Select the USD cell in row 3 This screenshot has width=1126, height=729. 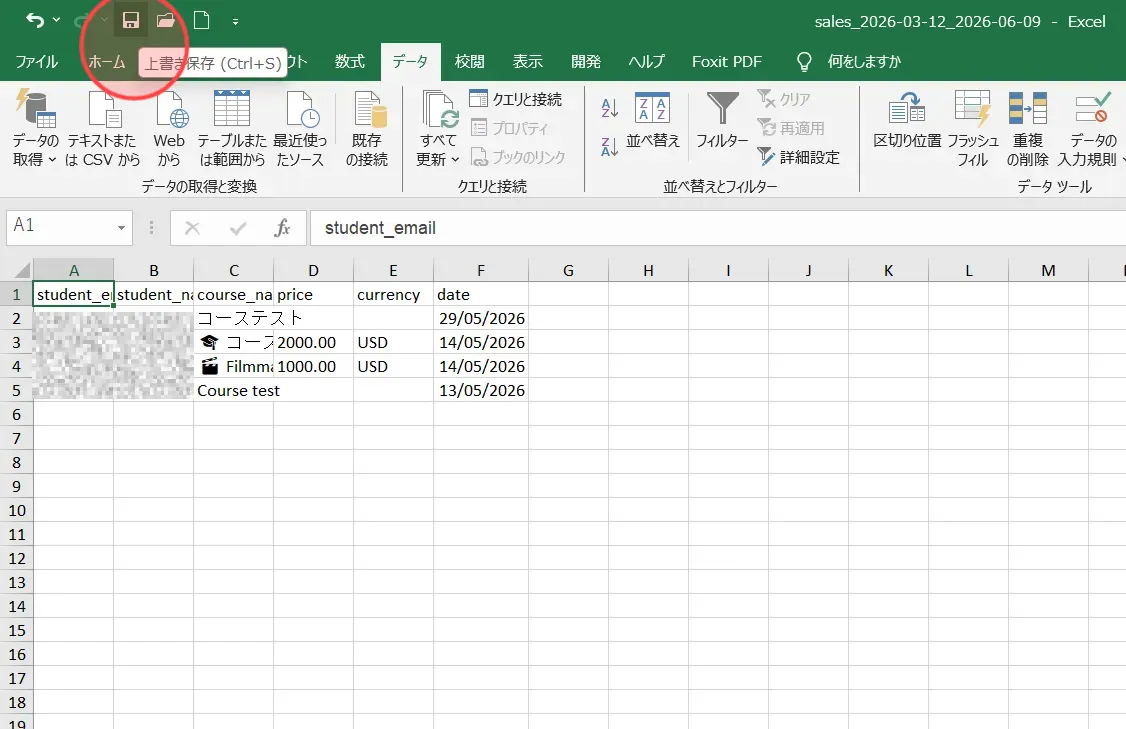394,342
